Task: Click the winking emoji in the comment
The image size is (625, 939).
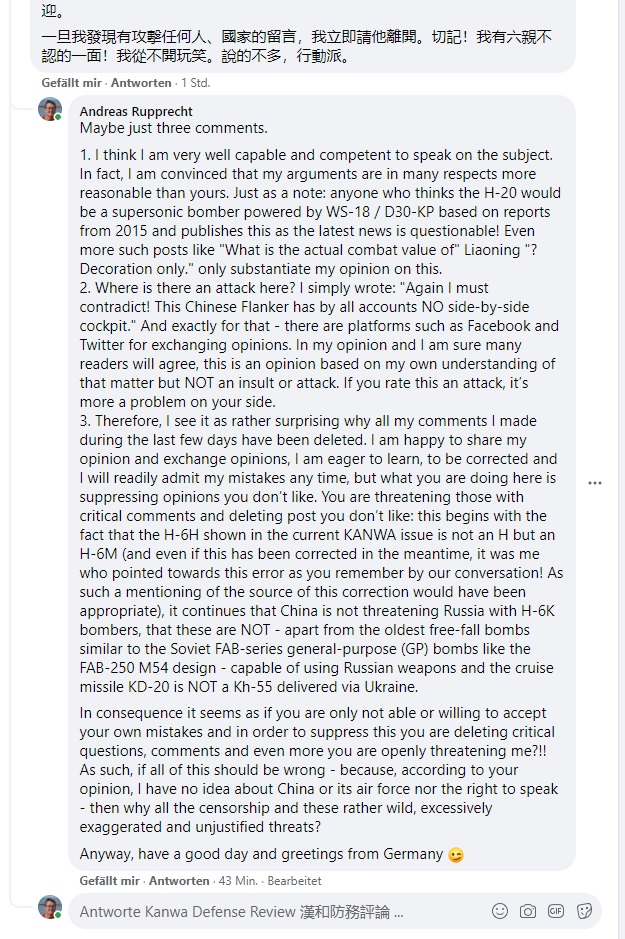Action: tap(456, 855)
